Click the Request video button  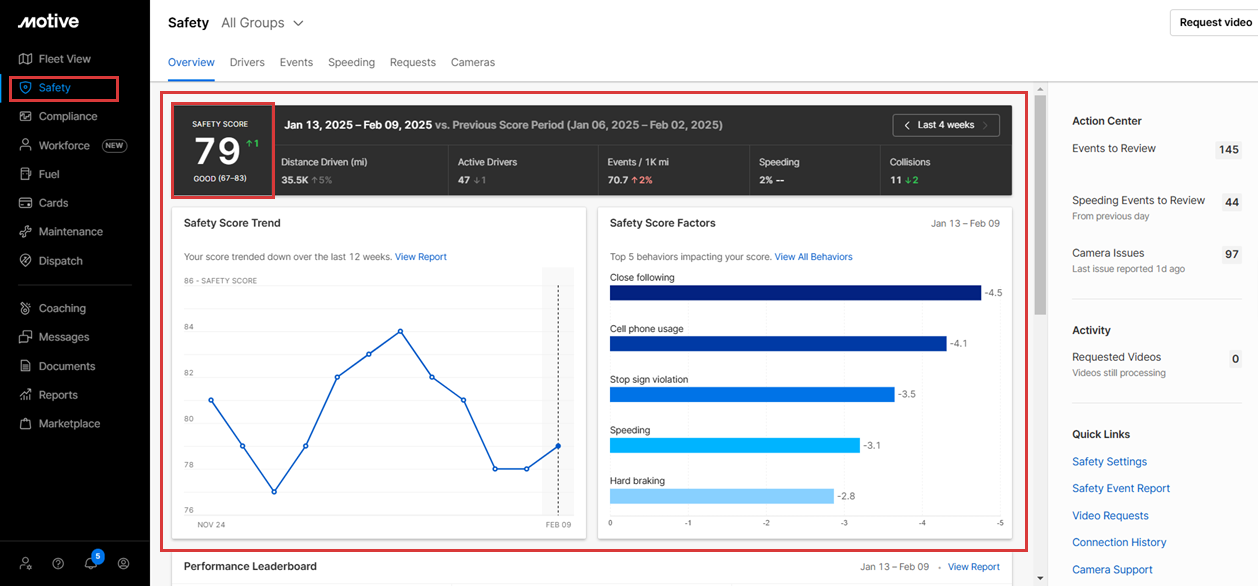pos(1214,23)
